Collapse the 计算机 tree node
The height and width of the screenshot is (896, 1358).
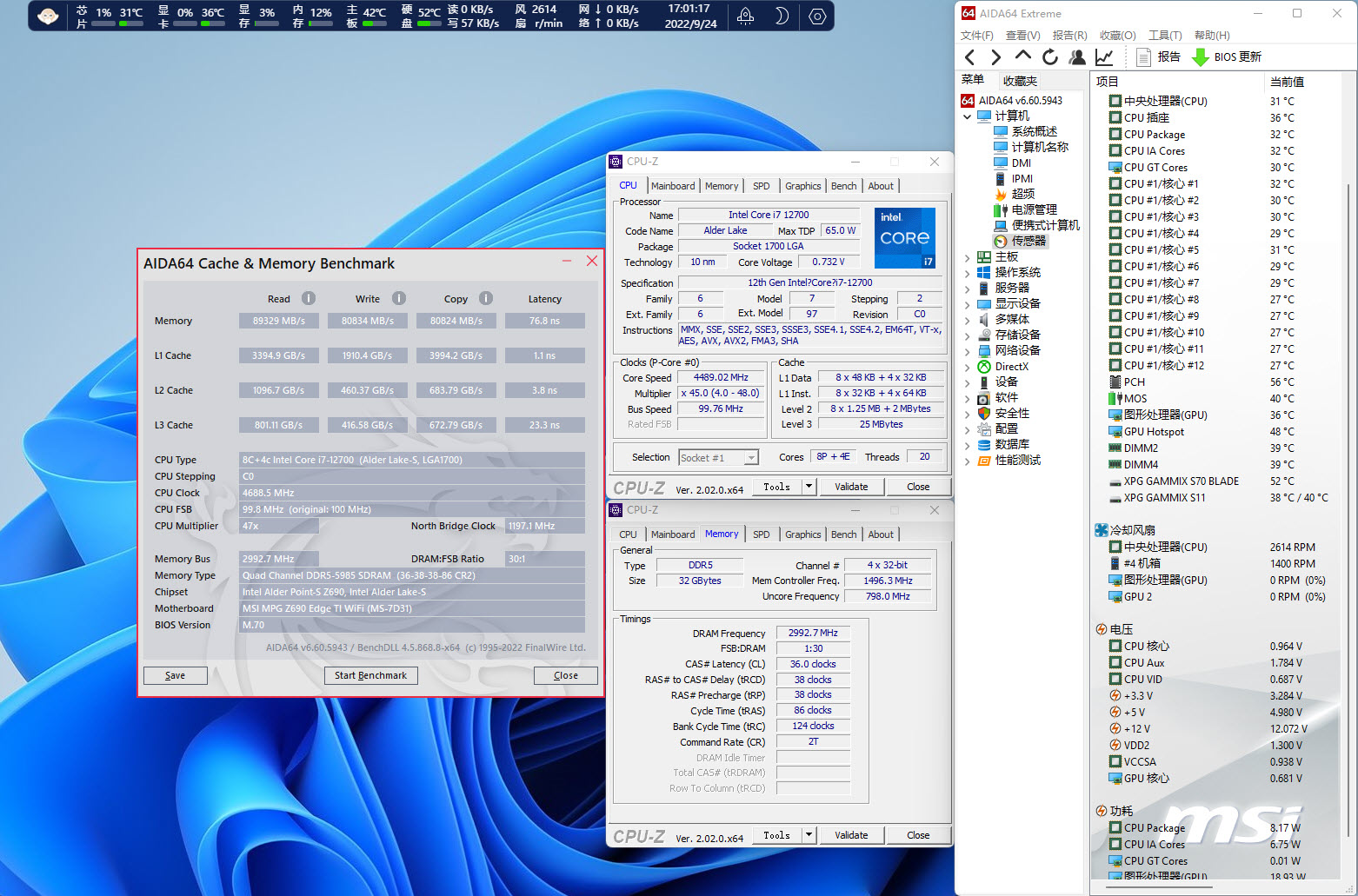pos(968,116)
